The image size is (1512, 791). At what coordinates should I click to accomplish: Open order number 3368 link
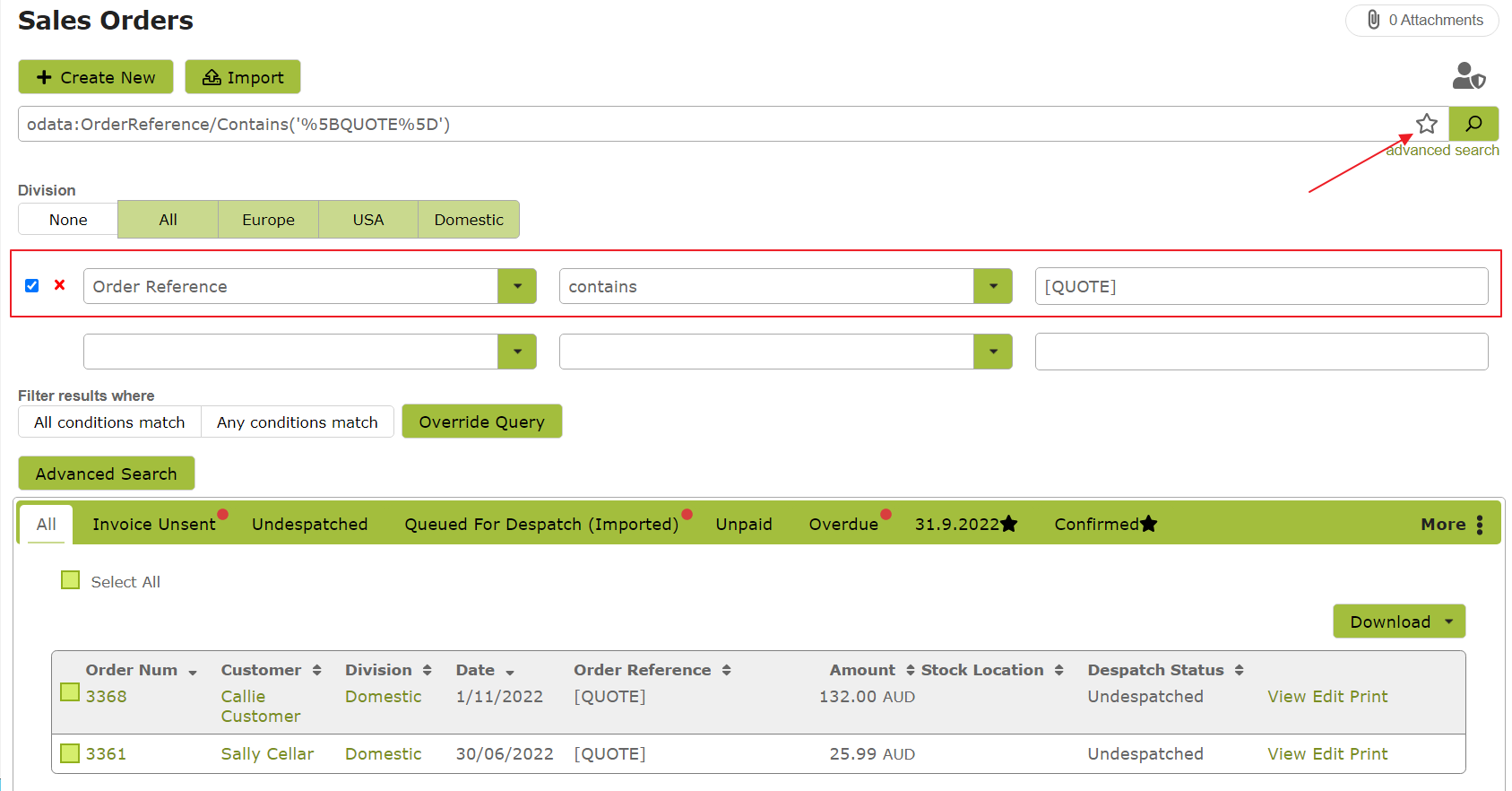106,697
